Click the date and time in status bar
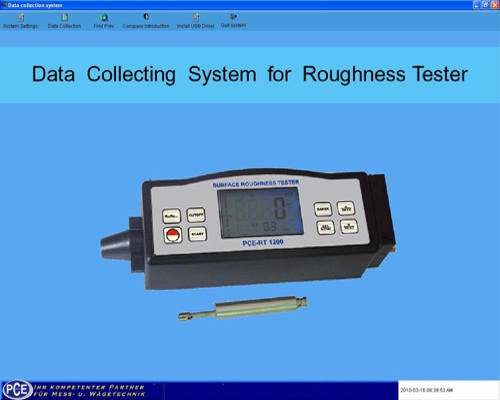 point(426,390)
